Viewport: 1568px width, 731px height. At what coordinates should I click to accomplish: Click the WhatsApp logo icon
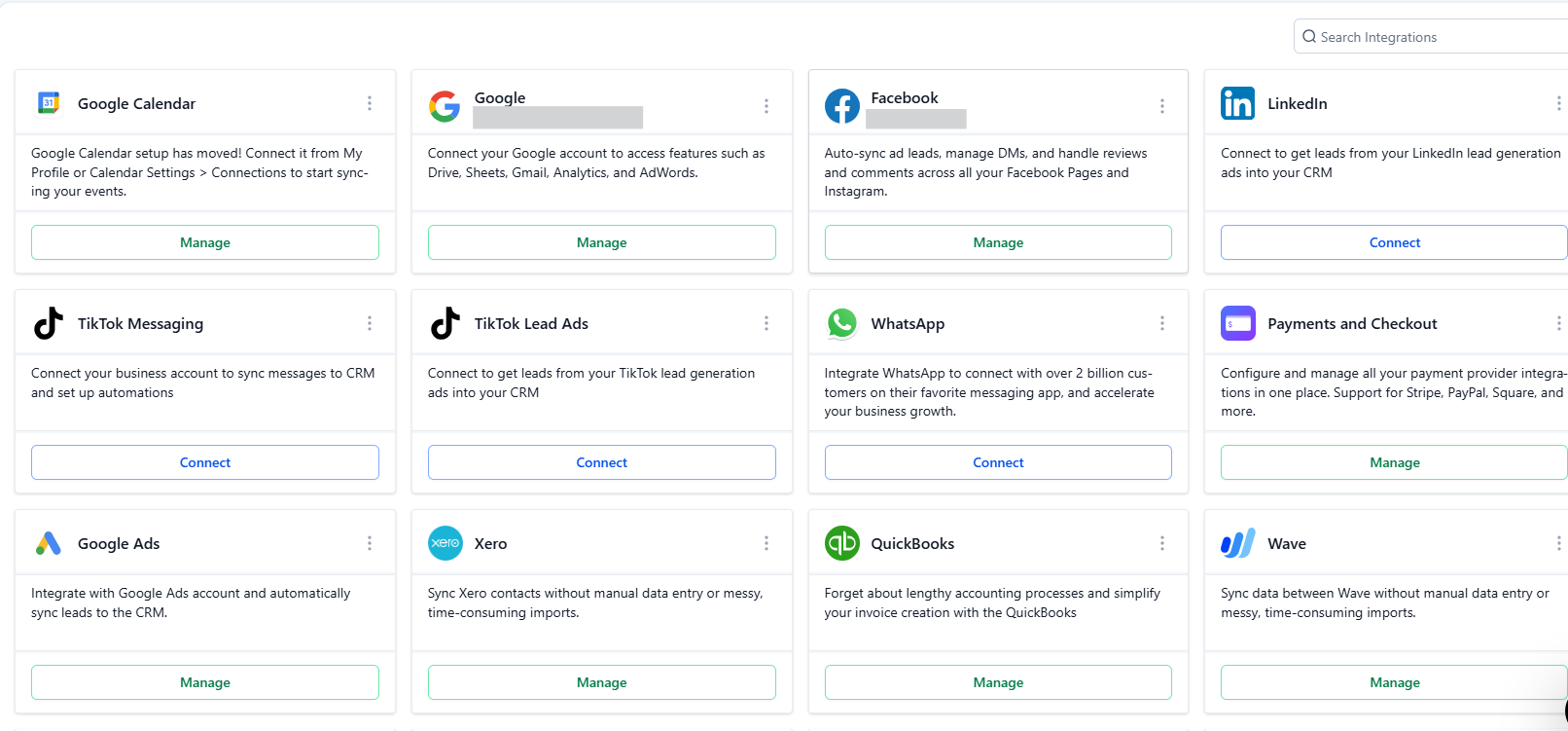[841, 323]
